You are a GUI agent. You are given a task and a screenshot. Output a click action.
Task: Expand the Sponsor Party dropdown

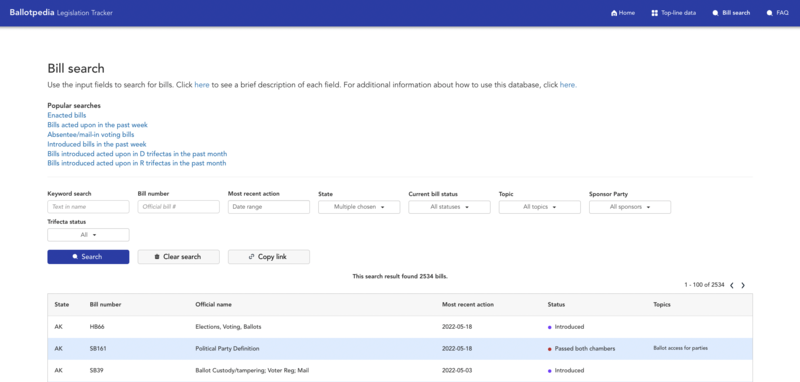(x=630, y=207)
